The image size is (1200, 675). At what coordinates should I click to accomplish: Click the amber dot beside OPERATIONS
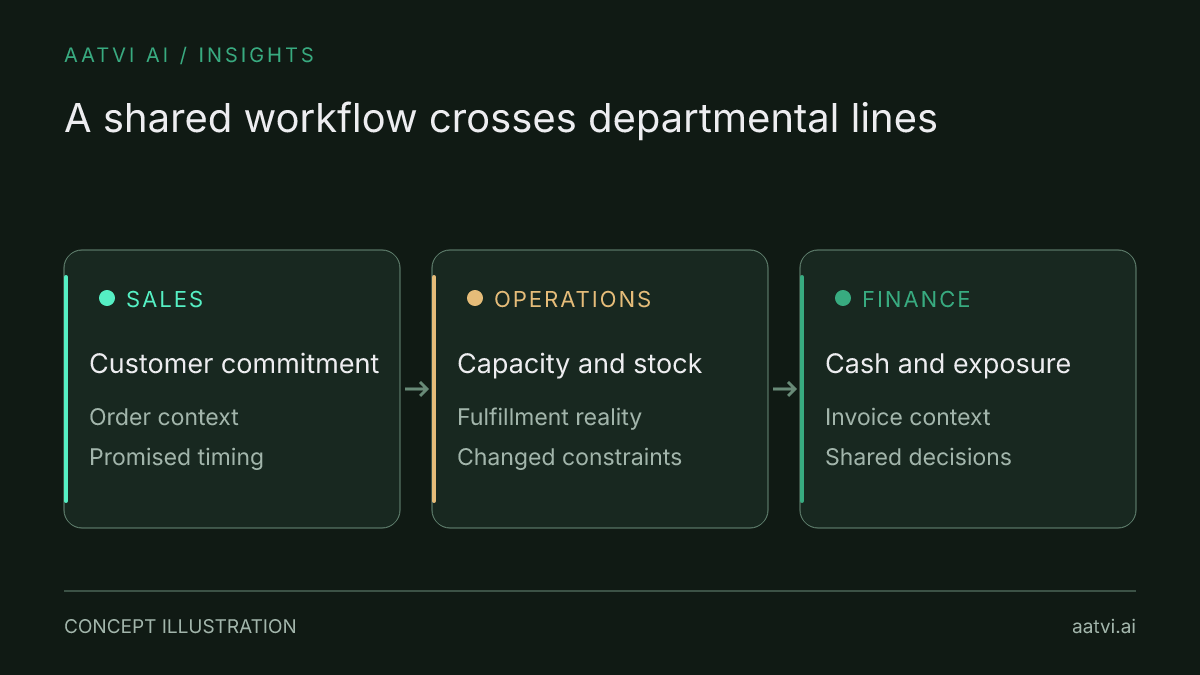pyautogui.click(x=475, y=298)
